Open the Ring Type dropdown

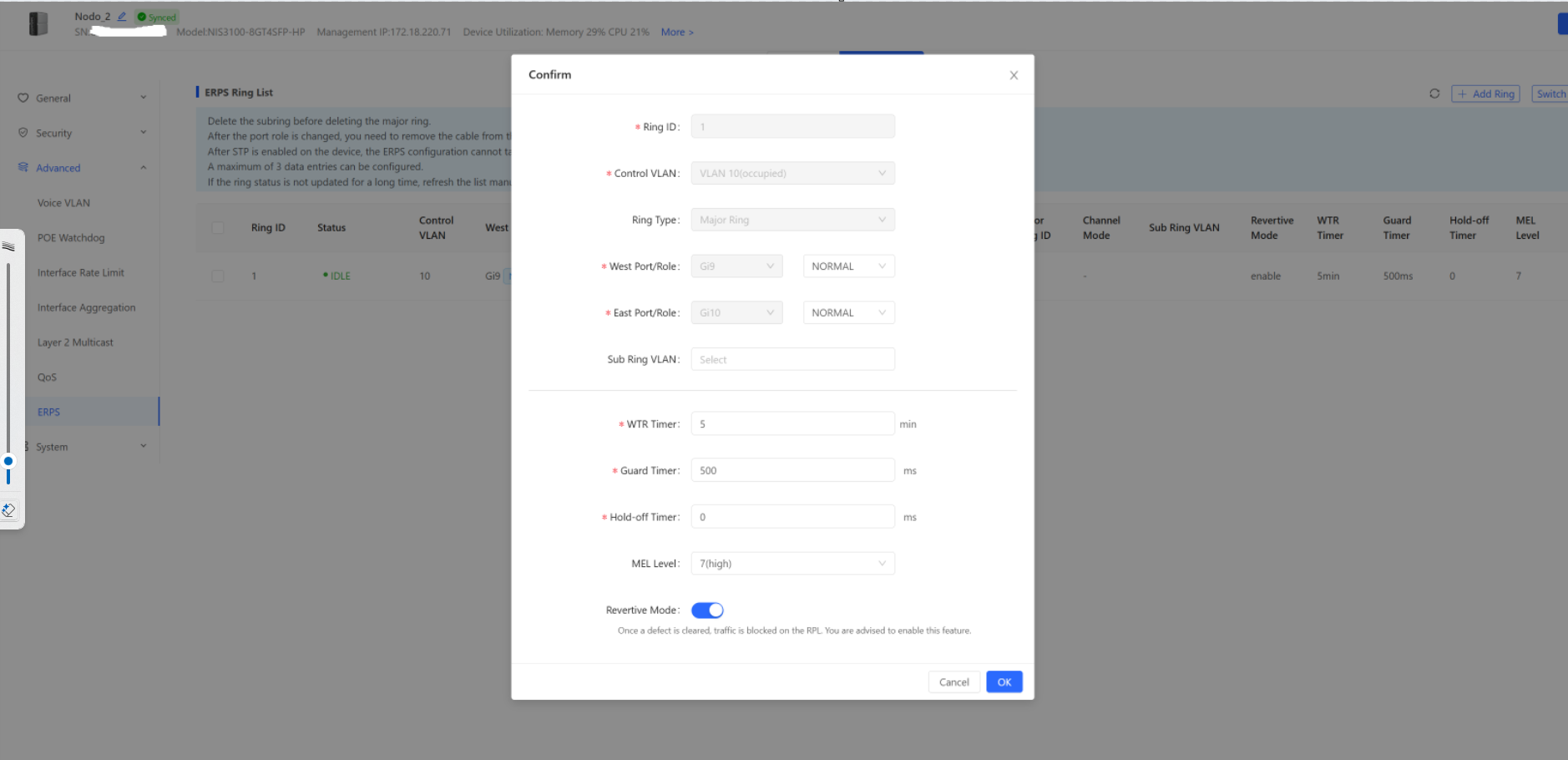click(x=792, y=220)
